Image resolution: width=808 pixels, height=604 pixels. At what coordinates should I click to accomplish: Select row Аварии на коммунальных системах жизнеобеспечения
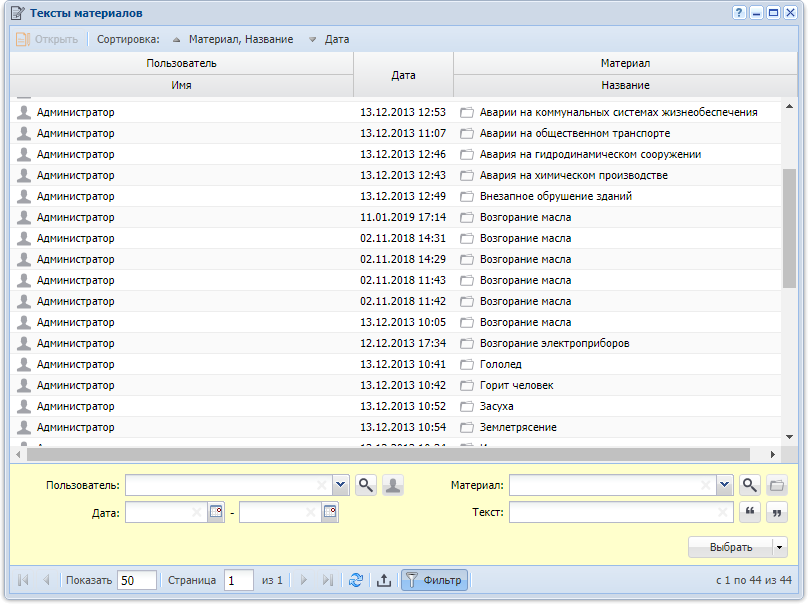(396, 112)
